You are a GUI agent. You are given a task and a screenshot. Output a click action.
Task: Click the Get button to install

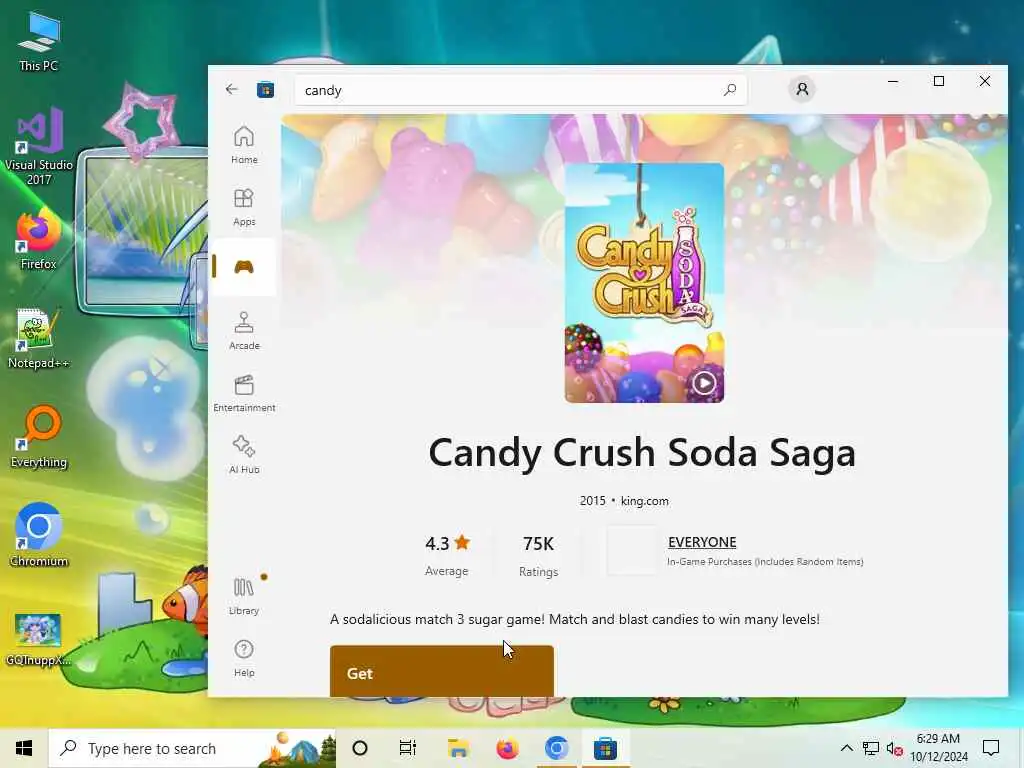[441, 671]
